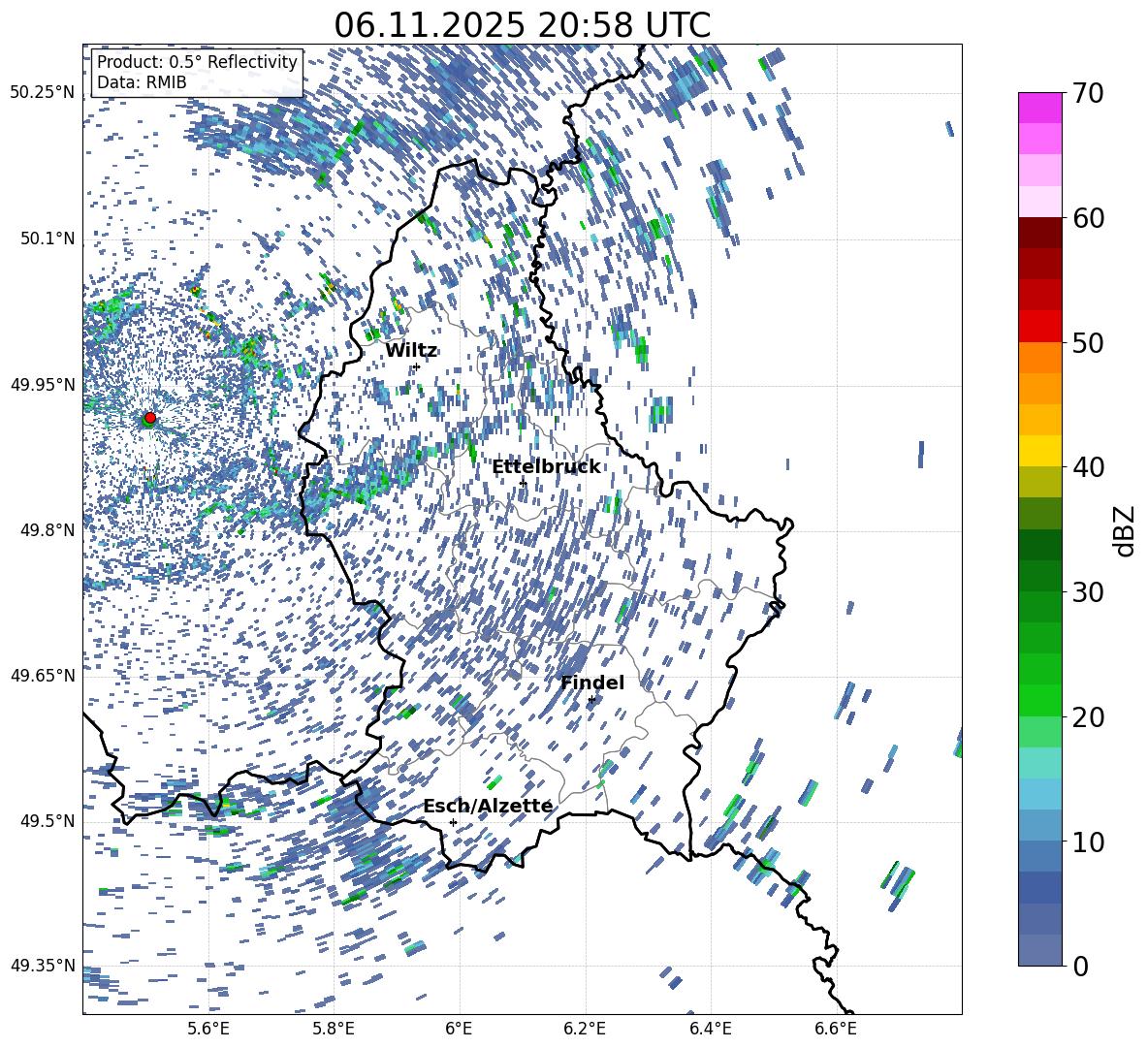
Task: Click the 6.4°E longitude tick label
Action: point(710,1029)
